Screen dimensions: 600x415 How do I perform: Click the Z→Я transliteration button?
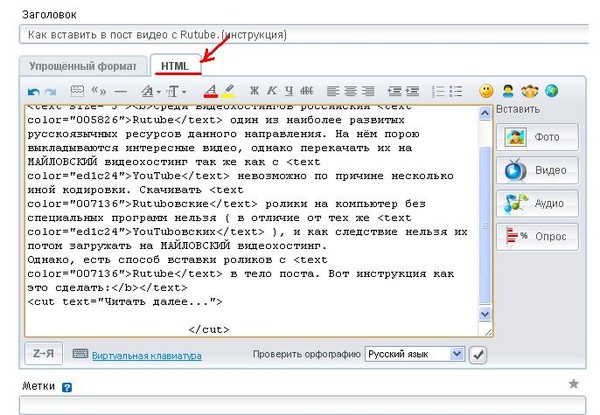(43, 353)
